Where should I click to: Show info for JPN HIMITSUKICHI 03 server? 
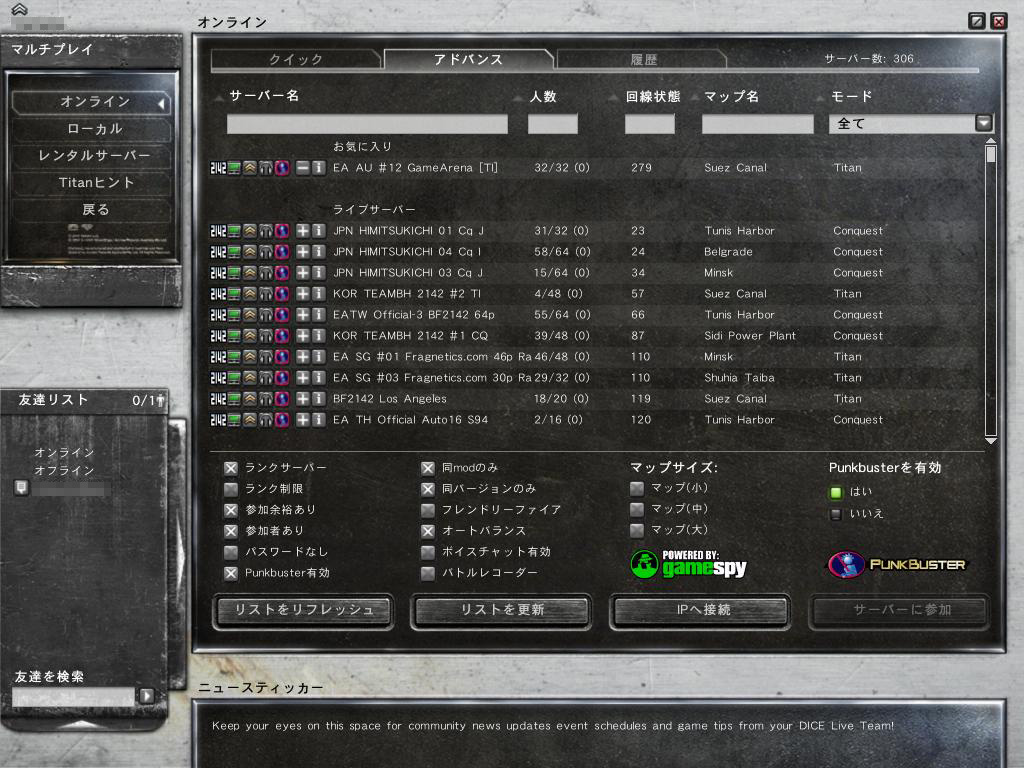[319, 272]
